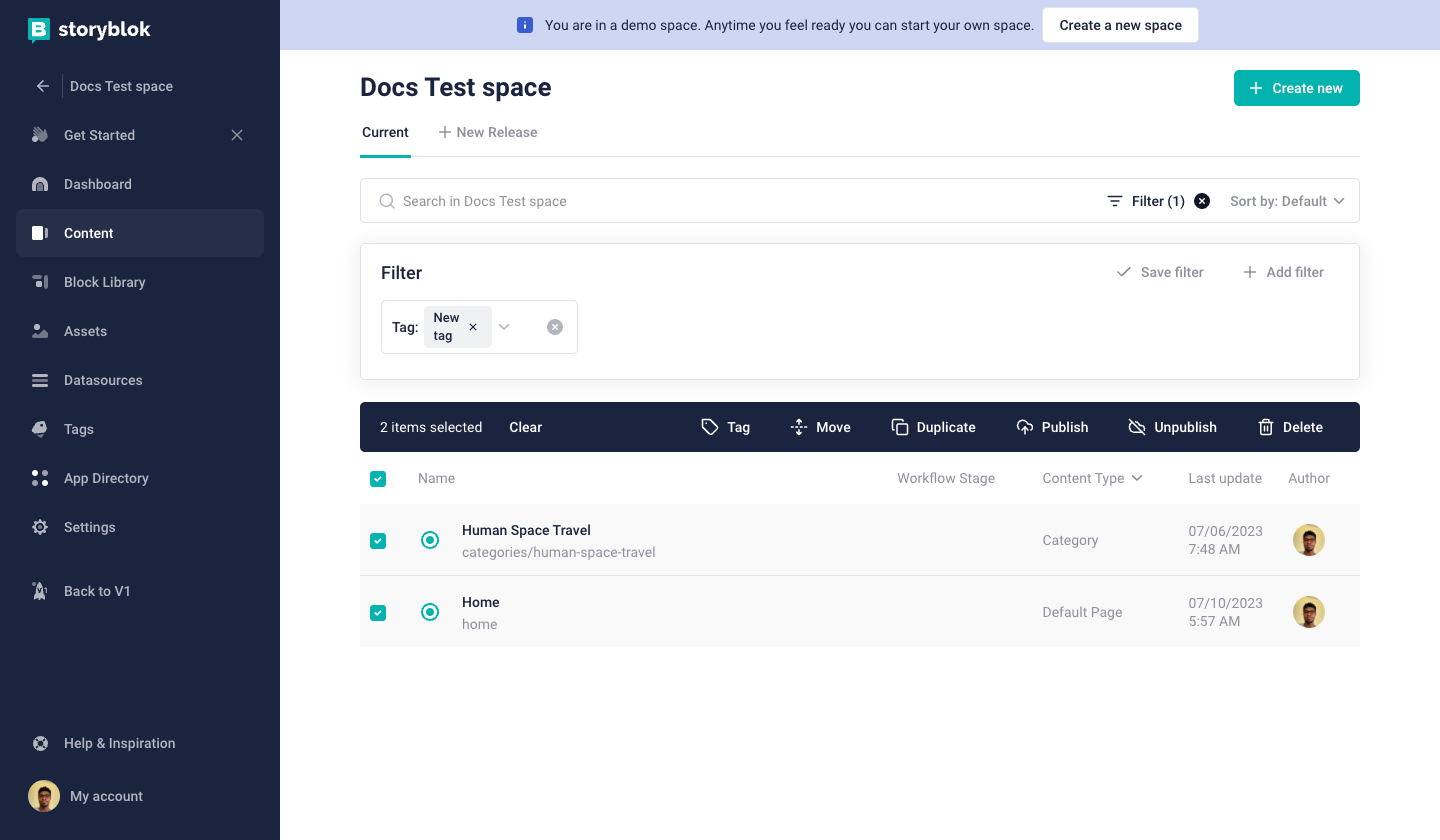Open Datasources from the sidebar
Screen dimensions: 1440x840
click(x=102, y=380)
